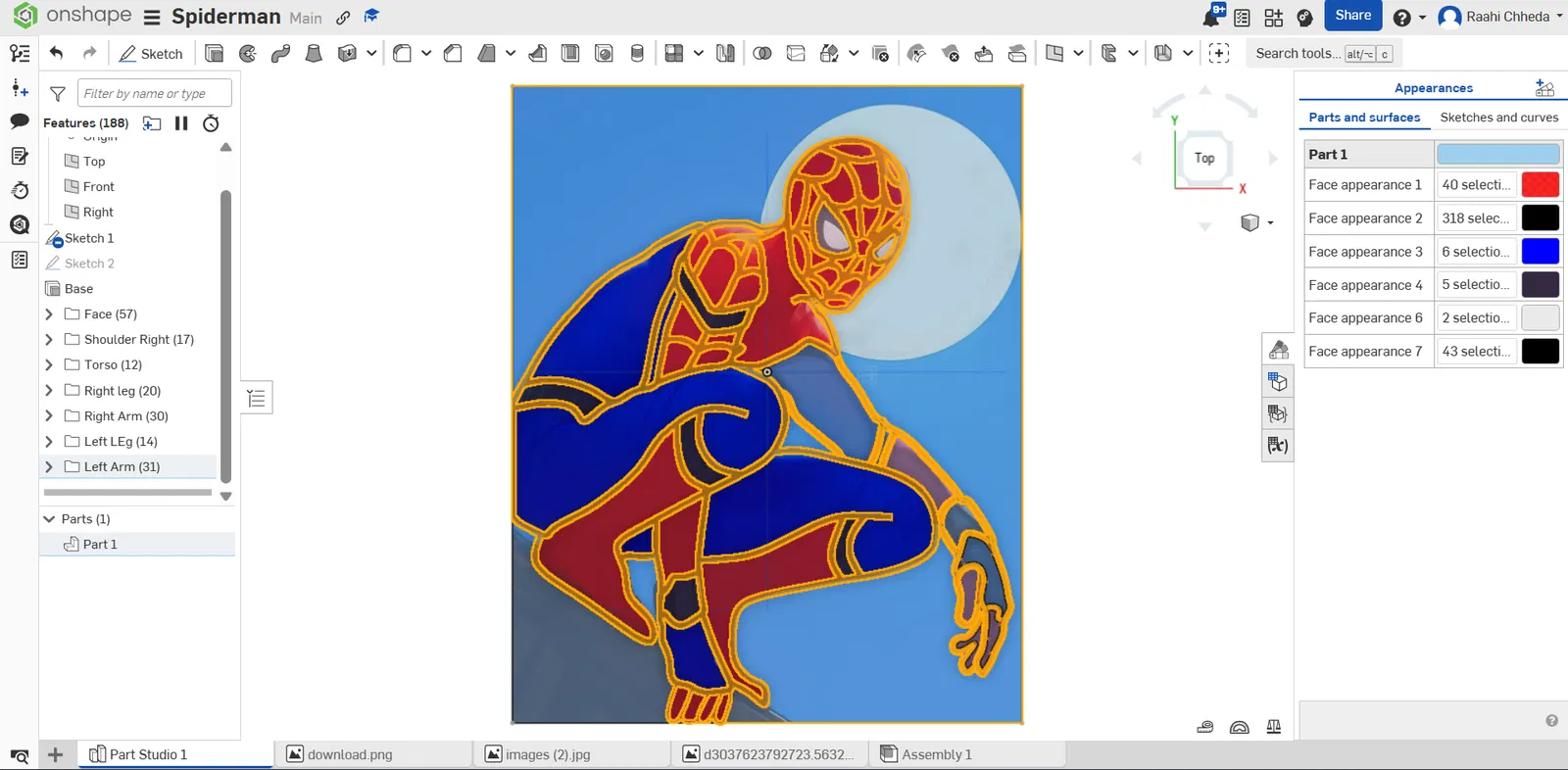1568x770 pixels.
Task: Select the Loft tool
Action: tap(314, 53)
